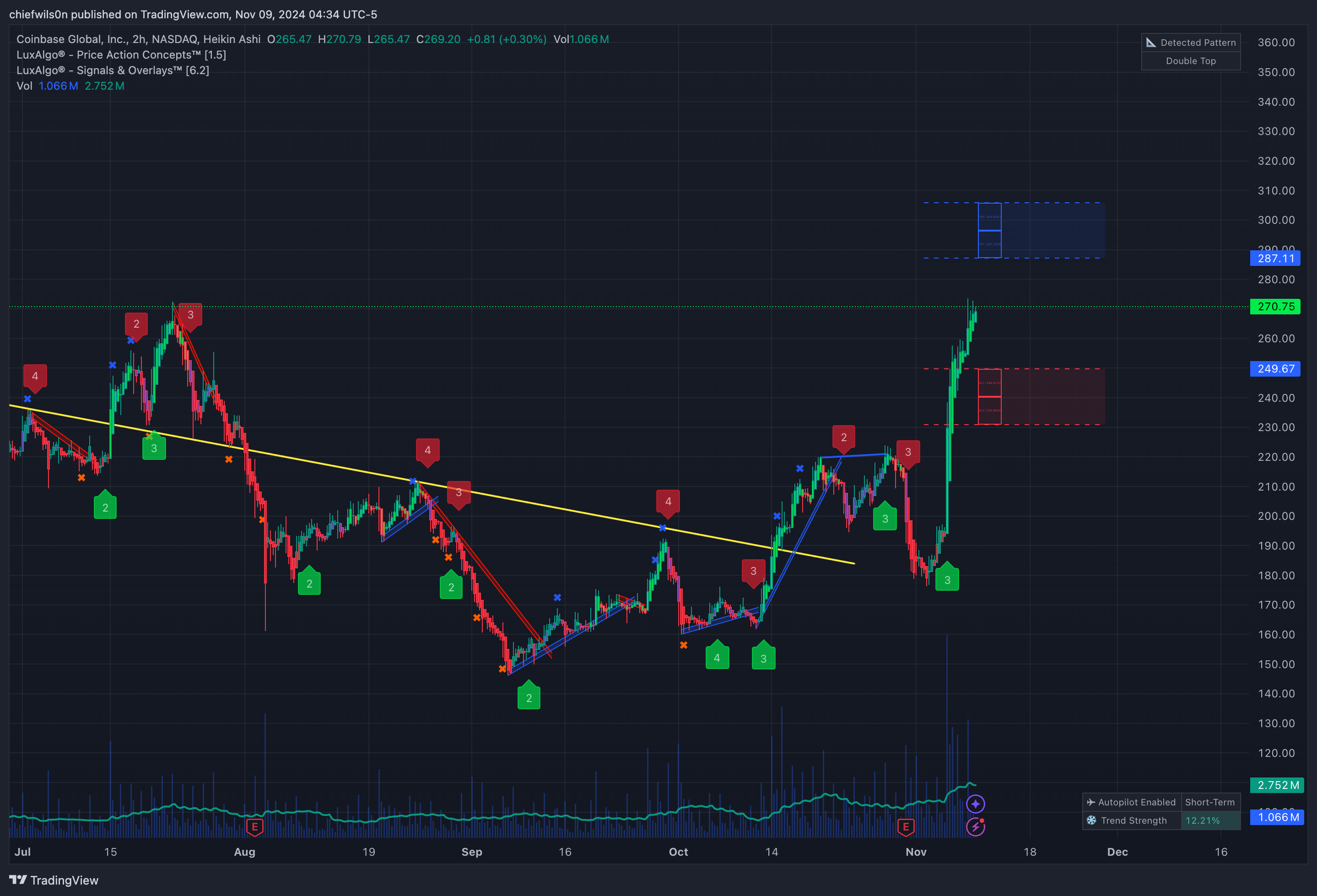
Task: Click the 150.00 price axis label
Action: tap(1276, 664)
